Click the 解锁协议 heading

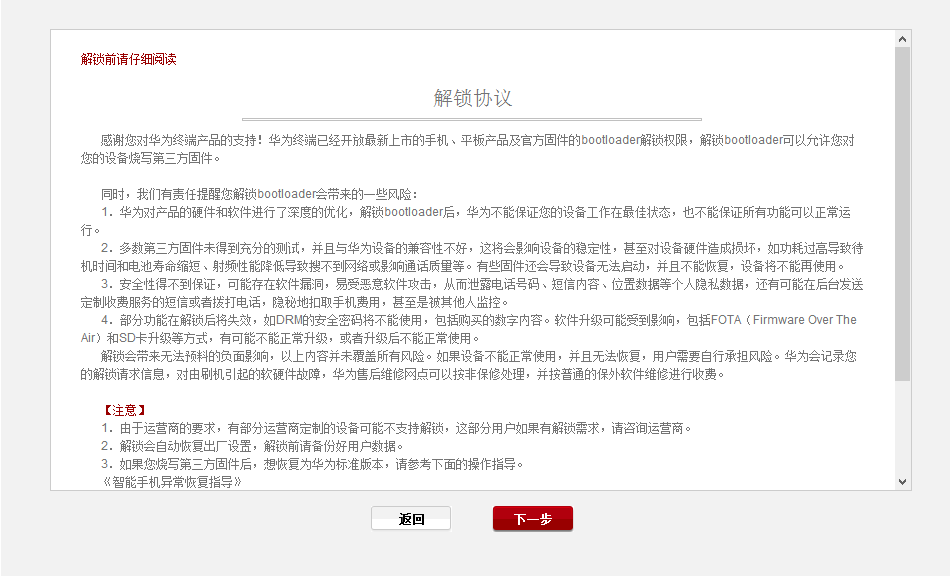click(473, 98)
